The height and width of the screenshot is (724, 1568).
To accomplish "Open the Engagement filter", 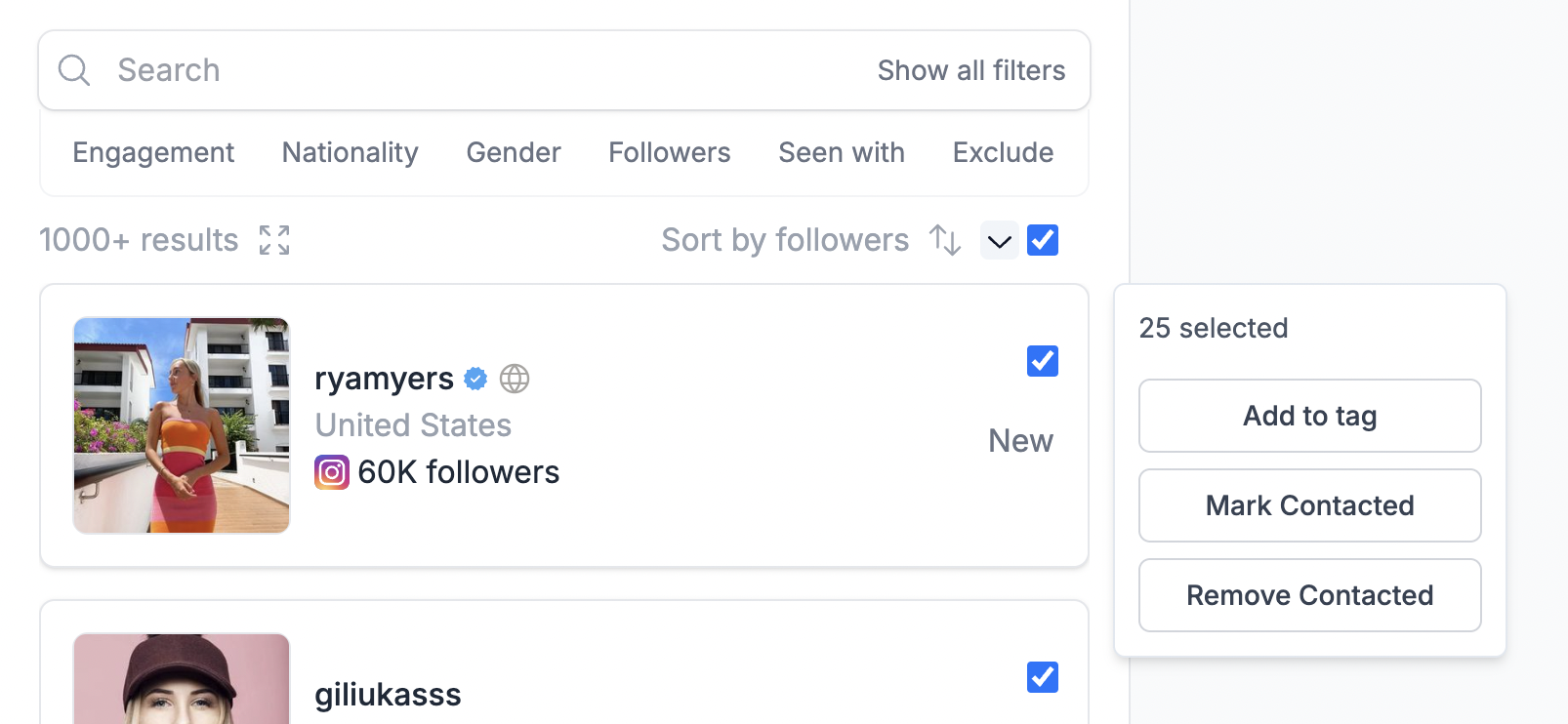I will 153,153.
